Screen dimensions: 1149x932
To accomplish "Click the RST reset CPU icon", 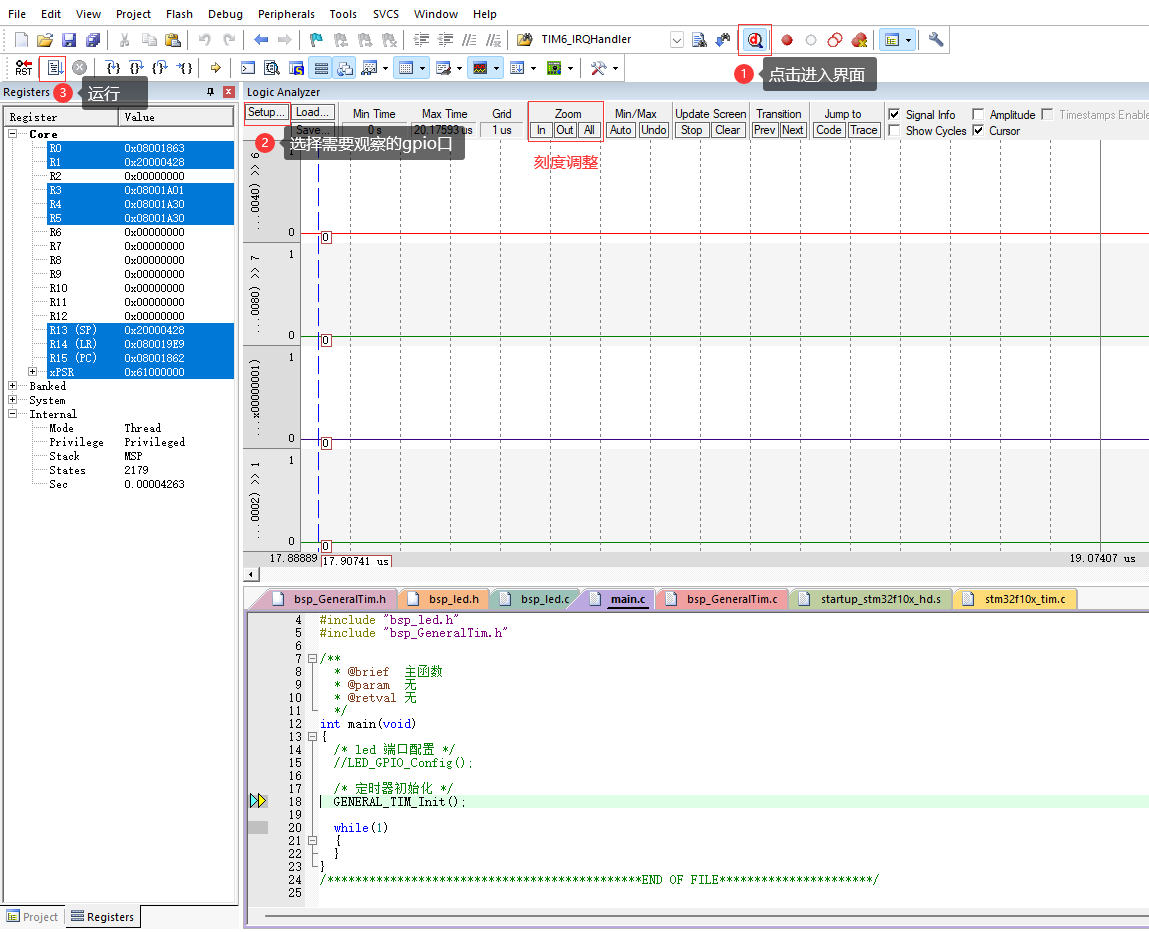I will click(x=23, y=68).
